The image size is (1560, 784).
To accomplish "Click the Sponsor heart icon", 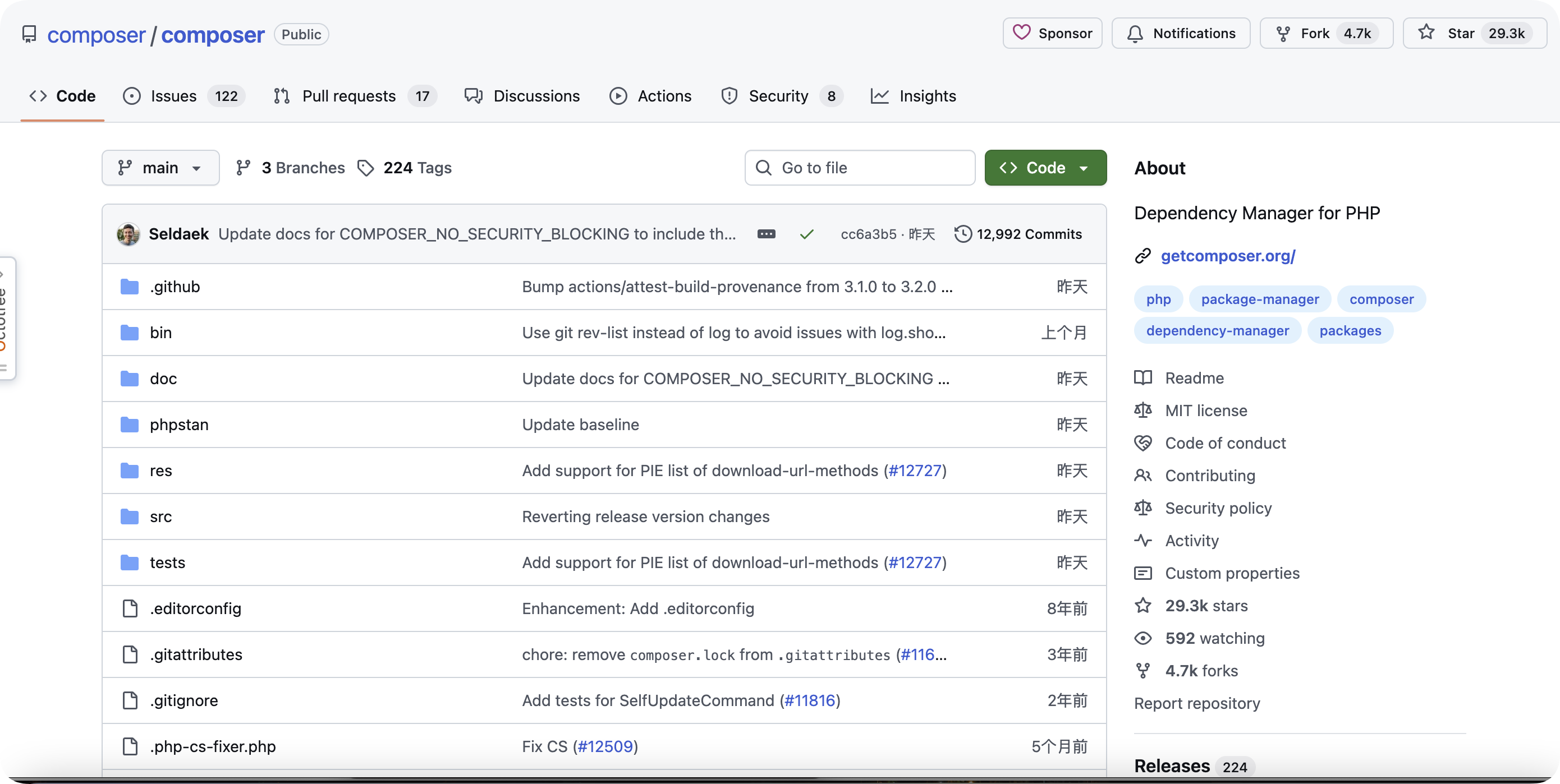I will (1022, 33).
